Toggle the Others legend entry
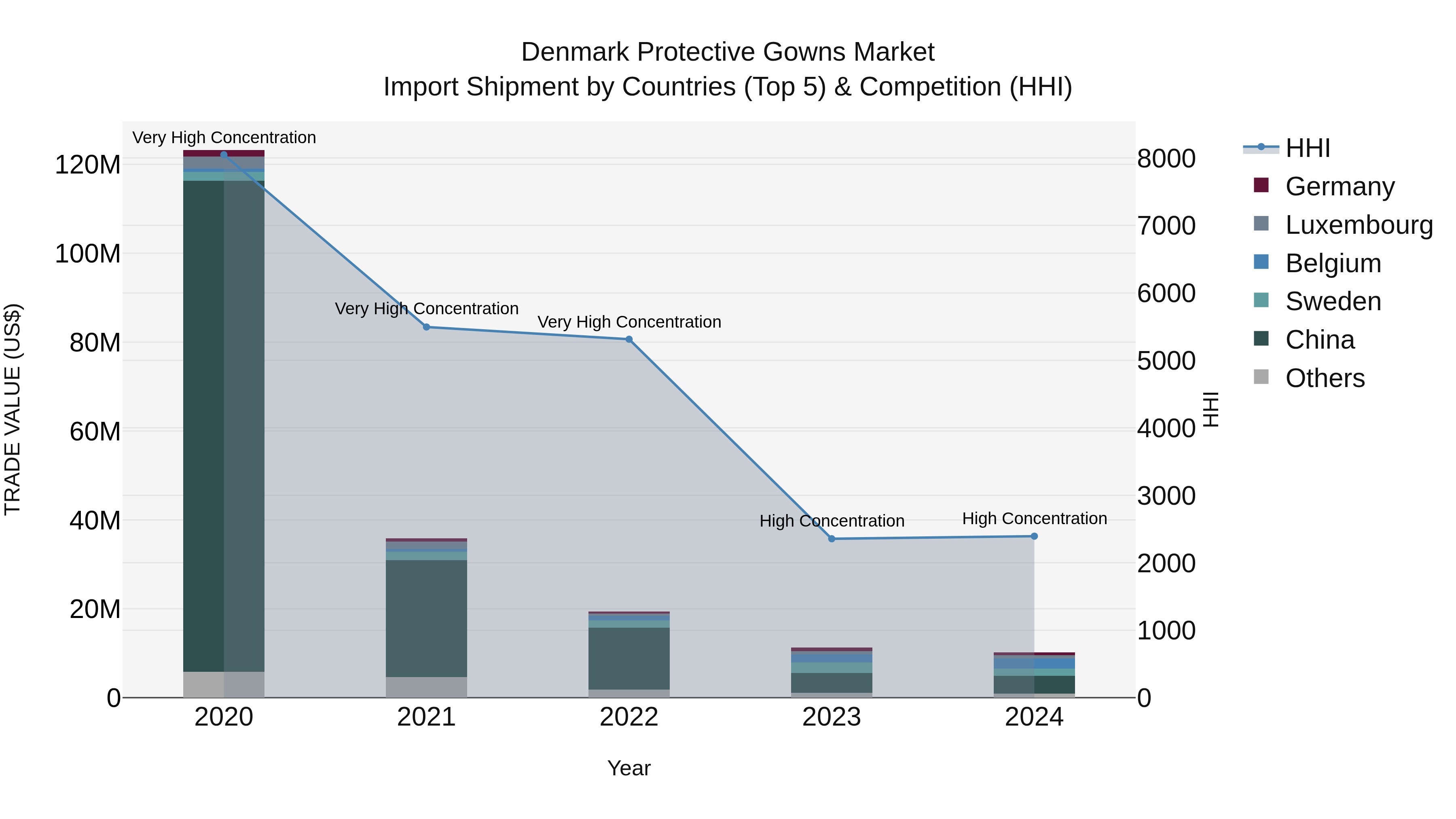Image resolution: width=1456 pixels, height=819 pixels. (1309, 378)
